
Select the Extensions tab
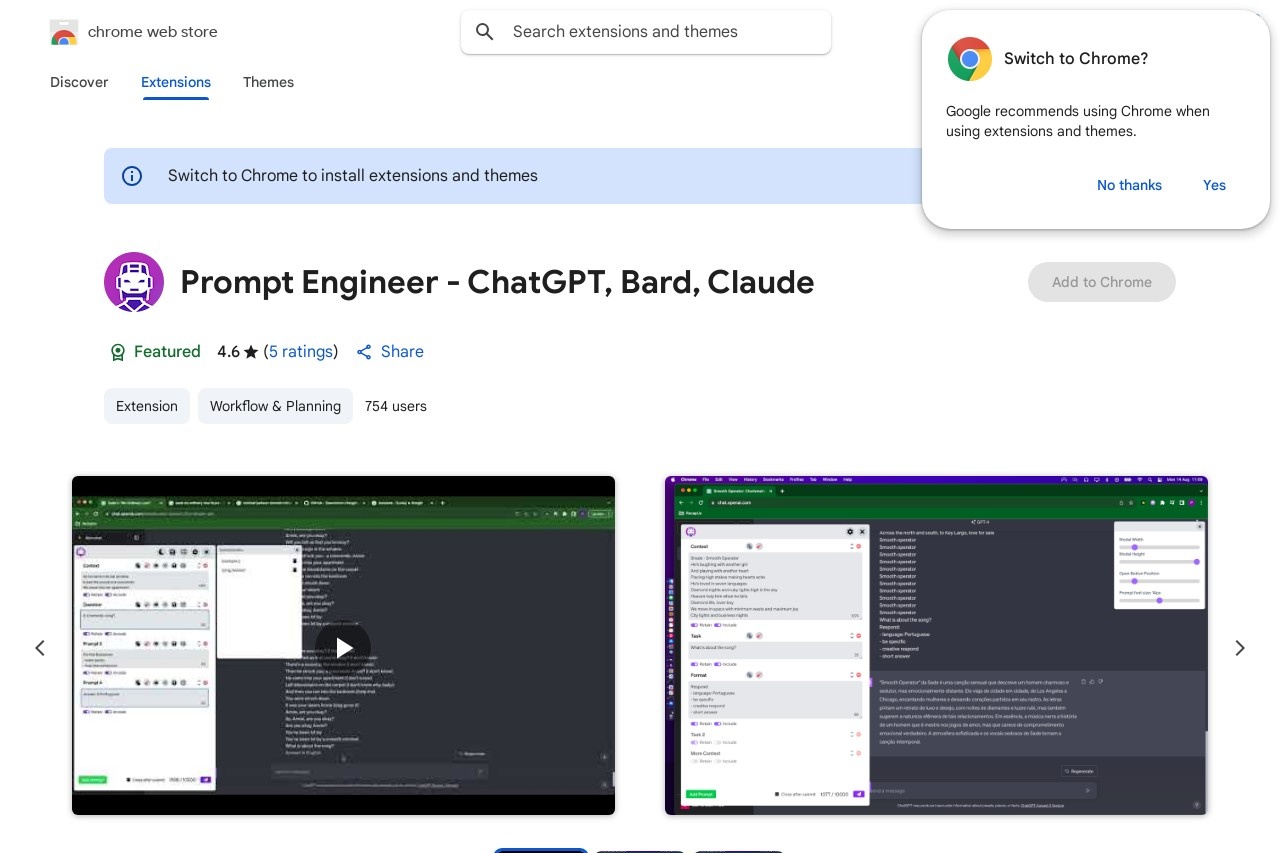click(x=176, y=82)
